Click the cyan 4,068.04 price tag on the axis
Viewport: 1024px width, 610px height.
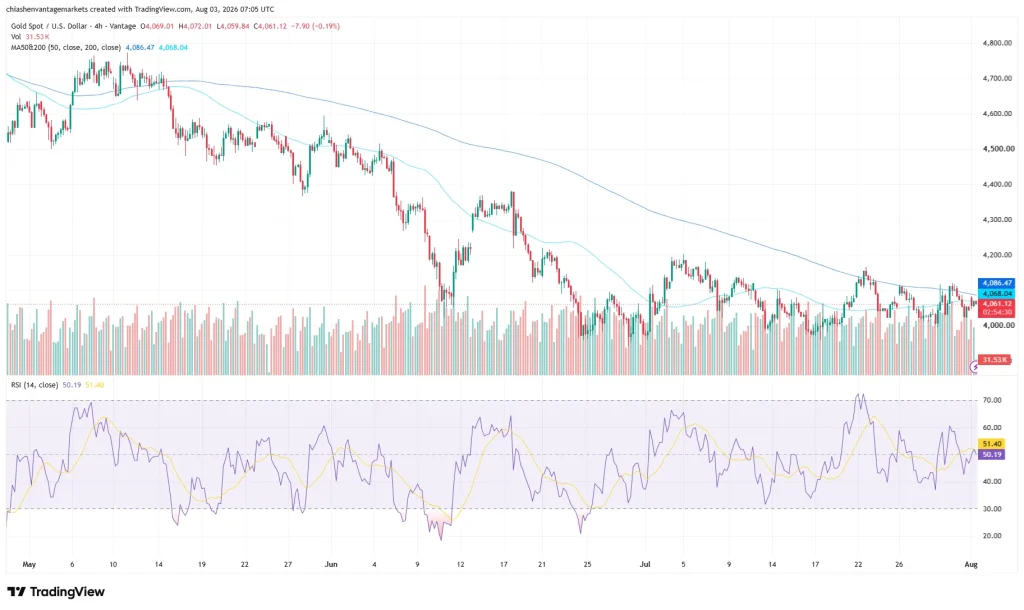[997, 294]
